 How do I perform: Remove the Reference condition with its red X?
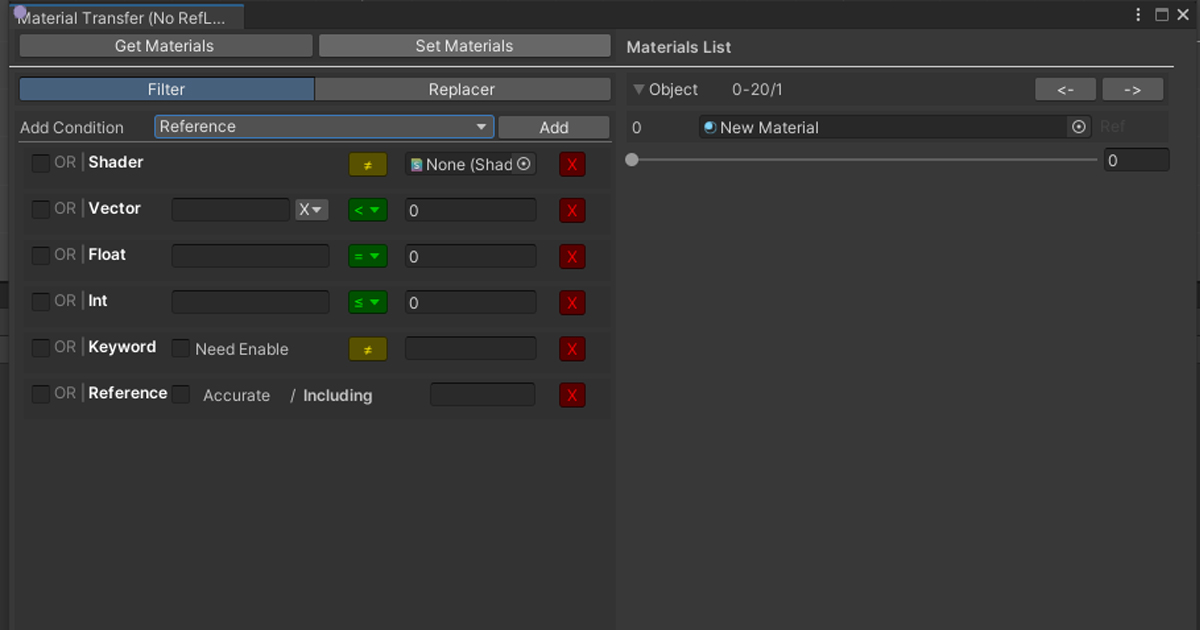coord(572,395)
